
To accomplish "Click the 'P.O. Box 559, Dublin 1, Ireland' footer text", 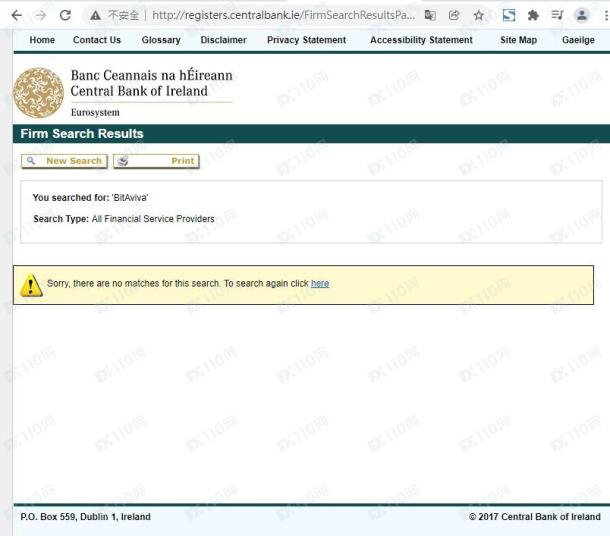I will pos(86,517).
